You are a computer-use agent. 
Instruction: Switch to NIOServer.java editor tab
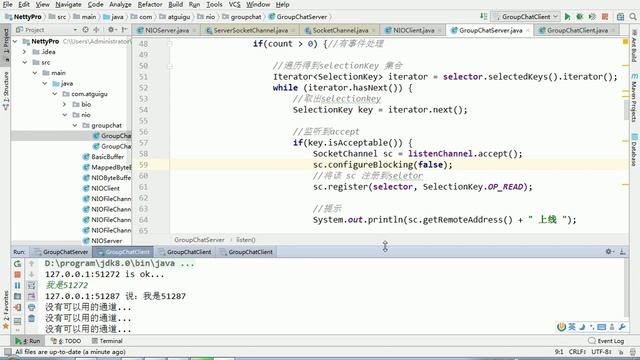[167, 30]
